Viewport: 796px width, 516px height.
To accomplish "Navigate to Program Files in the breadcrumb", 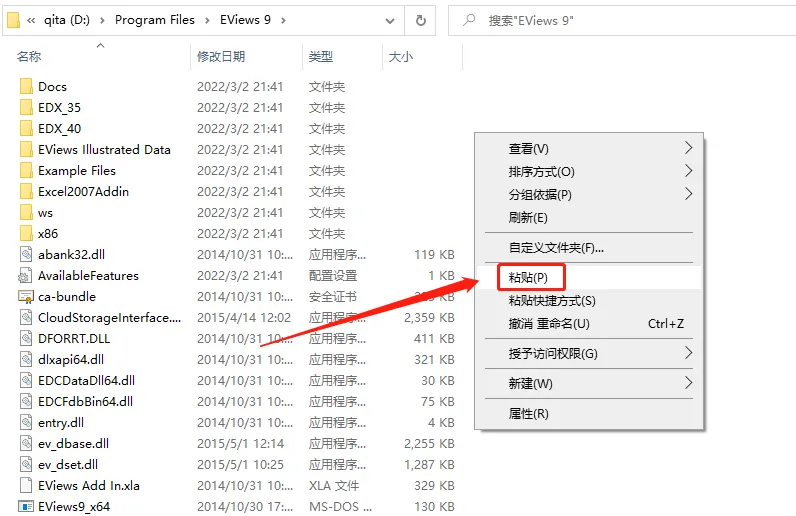I will click(155, 20).
